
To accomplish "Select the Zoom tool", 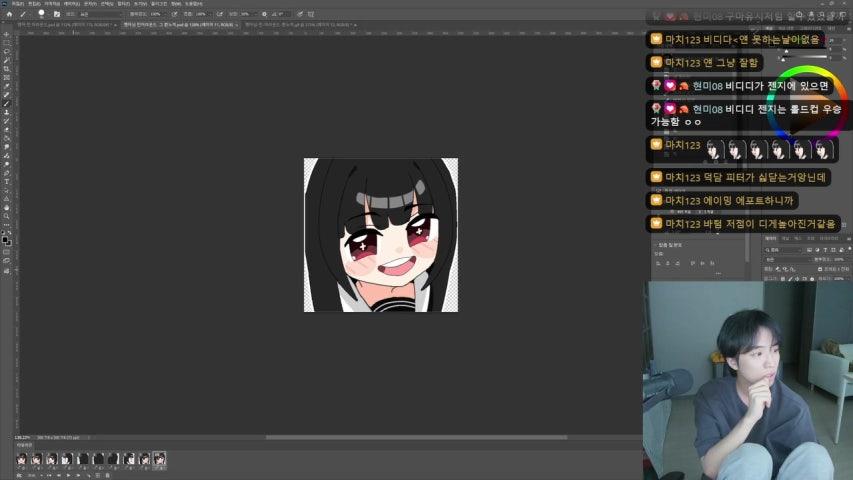I will (x=7, y=216).
